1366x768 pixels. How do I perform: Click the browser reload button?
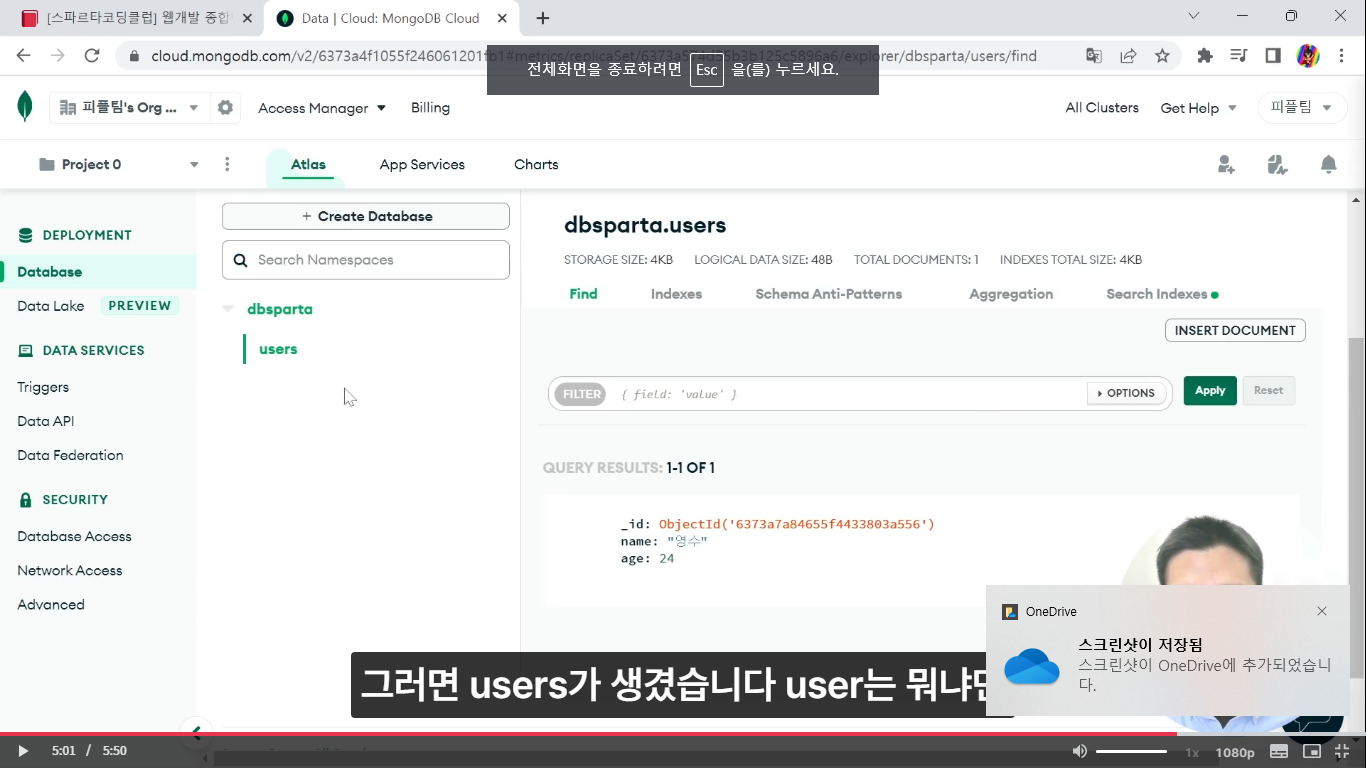(x=92, y=56)
